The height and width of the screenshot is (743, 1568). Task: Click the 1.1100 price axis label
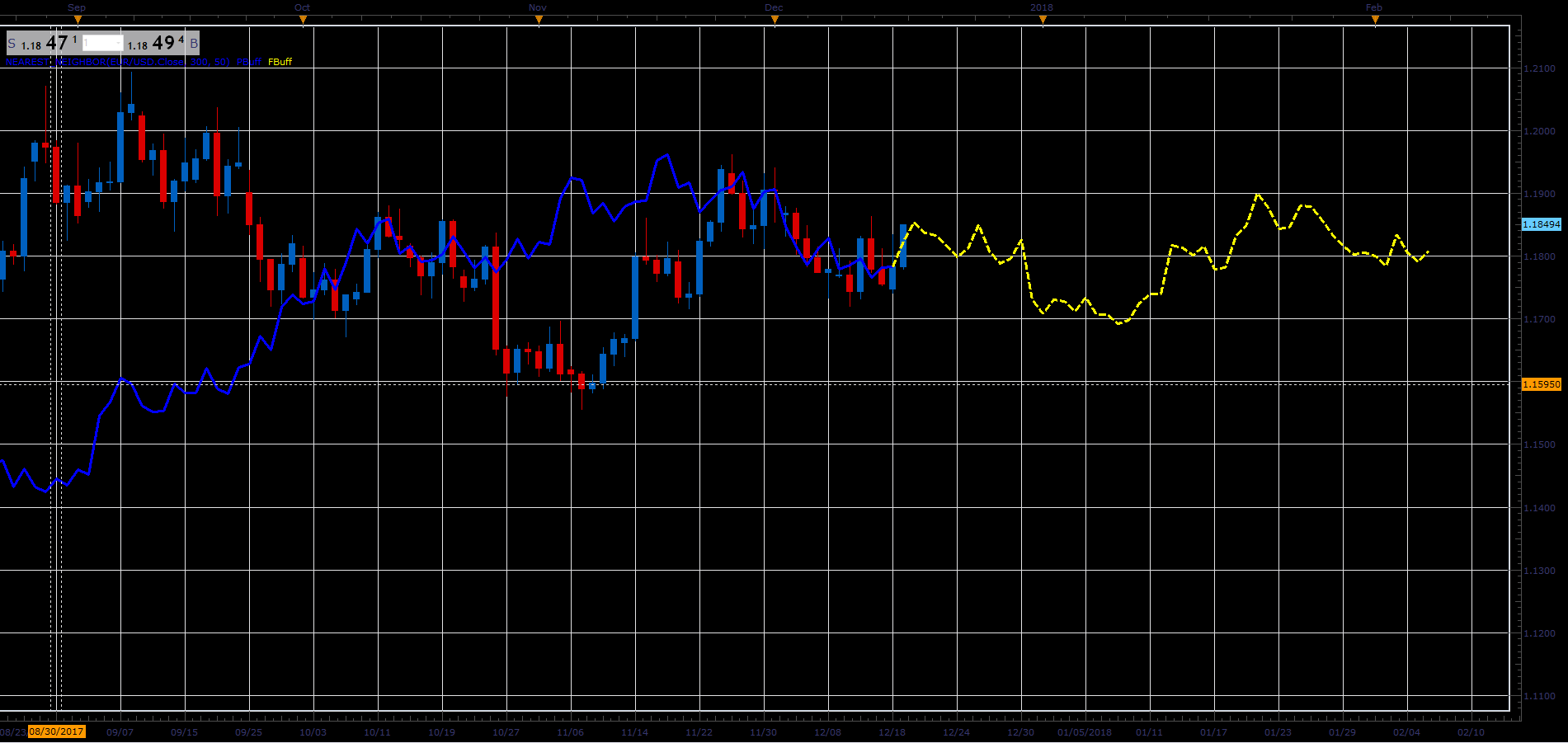coord(1539,697)
